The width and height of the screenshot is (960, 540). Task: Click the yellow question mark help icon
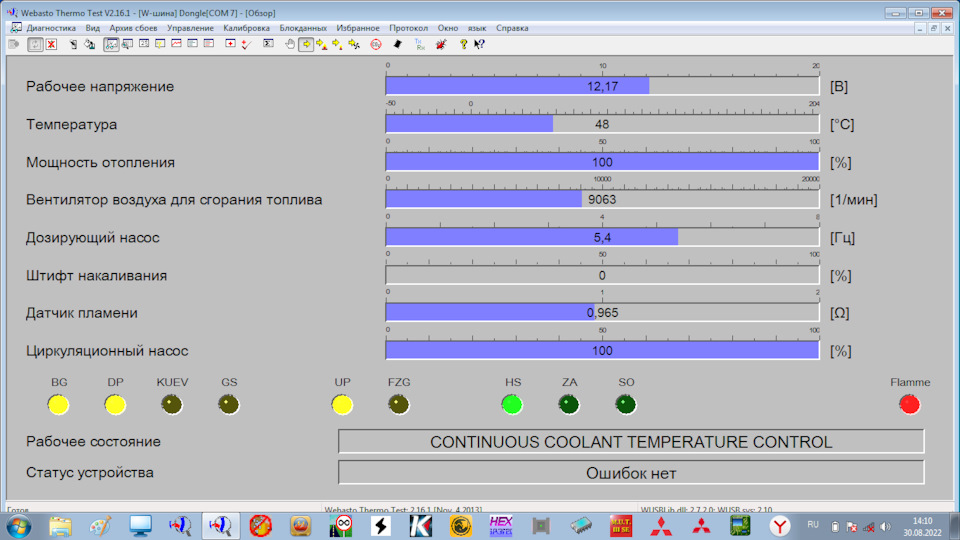[463, 44]
